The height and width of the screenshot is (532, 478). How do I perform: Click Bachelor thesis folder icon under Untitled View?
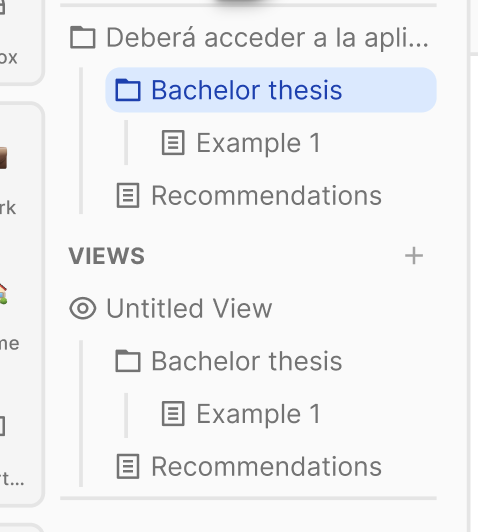tap(128, 361)
